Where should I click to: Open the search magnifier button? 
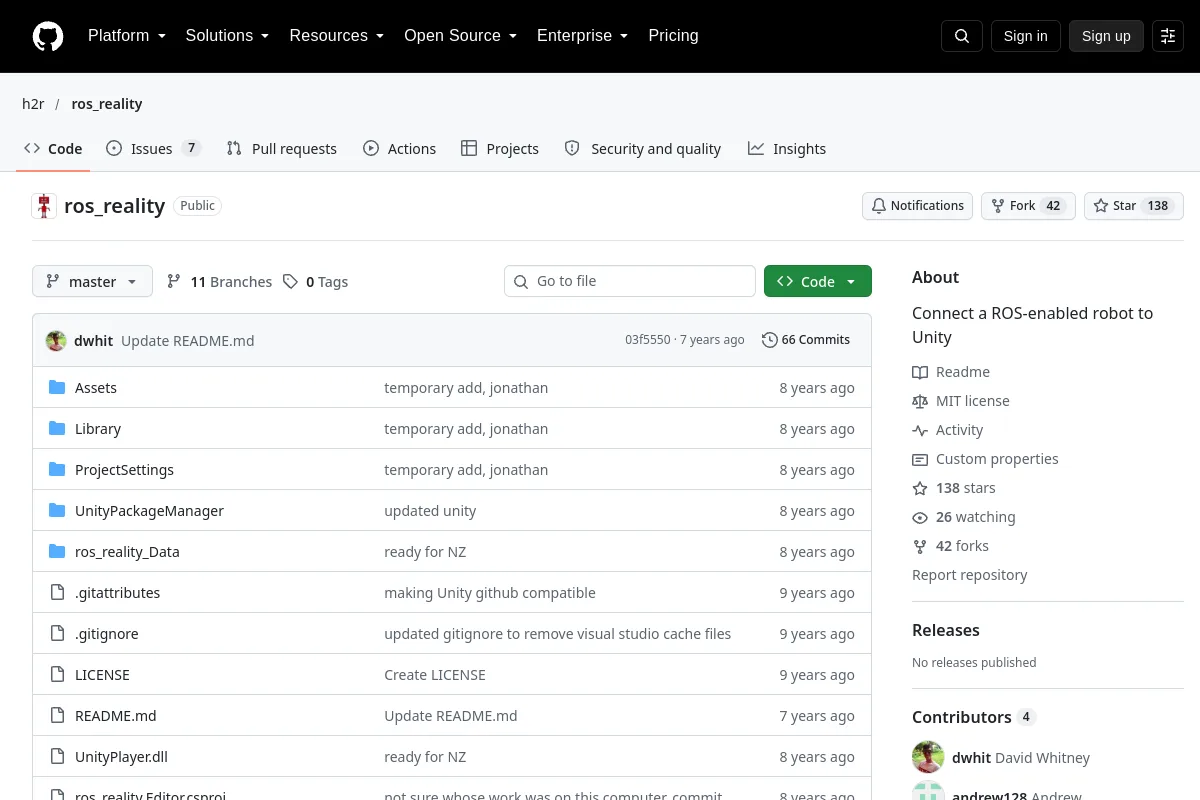pyautogui.click(x=962, y=36)
